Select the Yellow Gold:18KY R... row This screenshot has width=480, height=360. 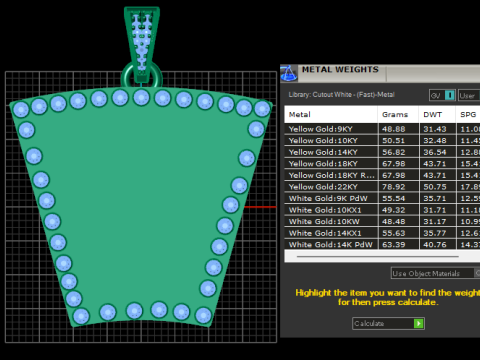coord(382,175)
